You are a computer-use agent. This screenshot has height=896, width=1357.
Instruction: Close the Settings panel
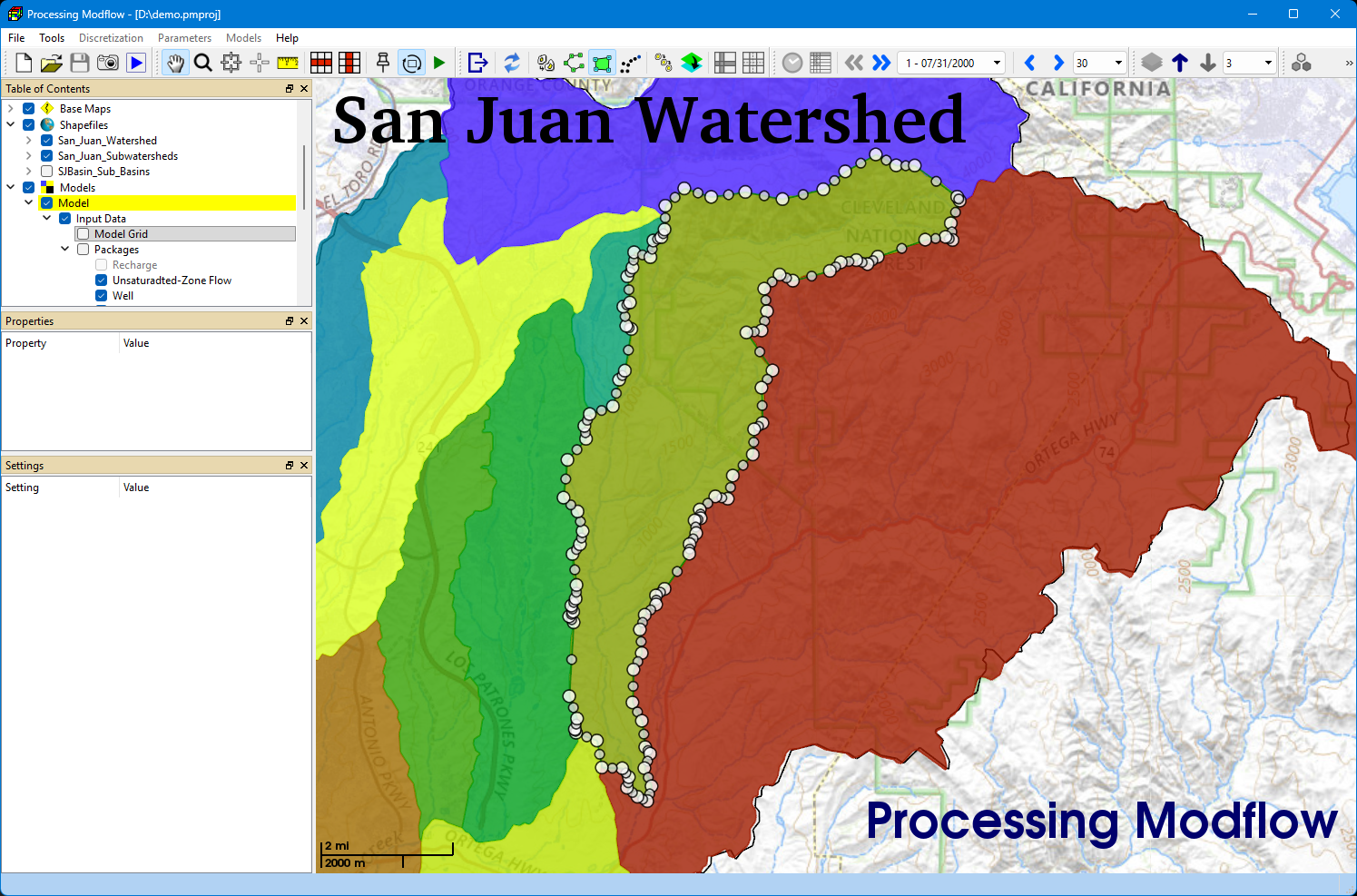click(x=304, y=466)
